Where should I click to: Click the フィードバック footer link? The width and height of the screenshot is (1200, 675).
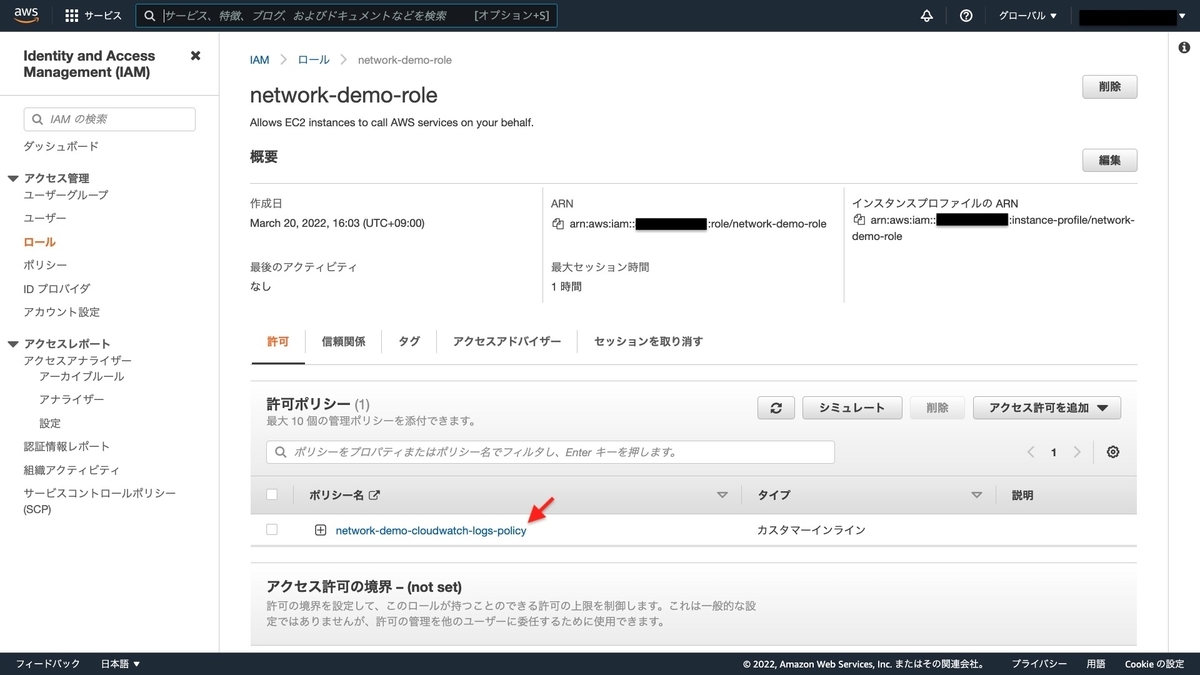tap(48, 664)
